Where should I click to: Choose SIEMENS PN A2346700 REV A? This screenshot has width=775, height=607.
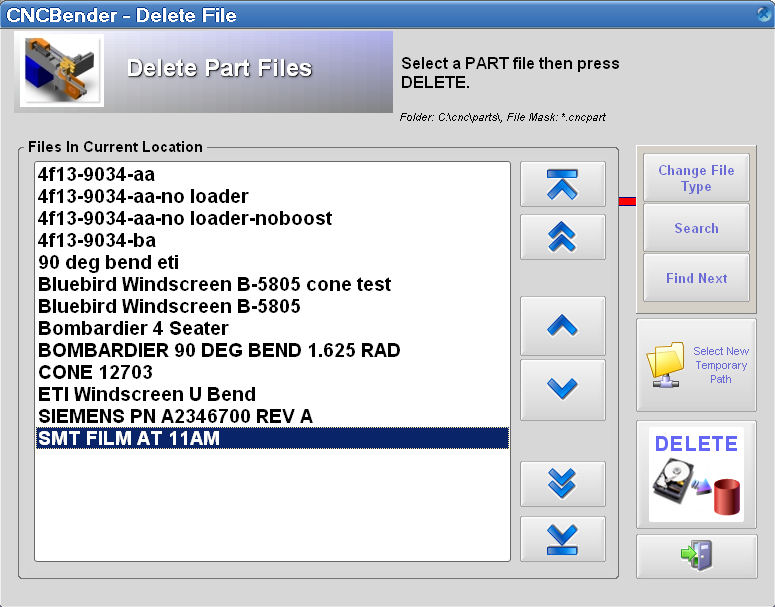[175, 416]
